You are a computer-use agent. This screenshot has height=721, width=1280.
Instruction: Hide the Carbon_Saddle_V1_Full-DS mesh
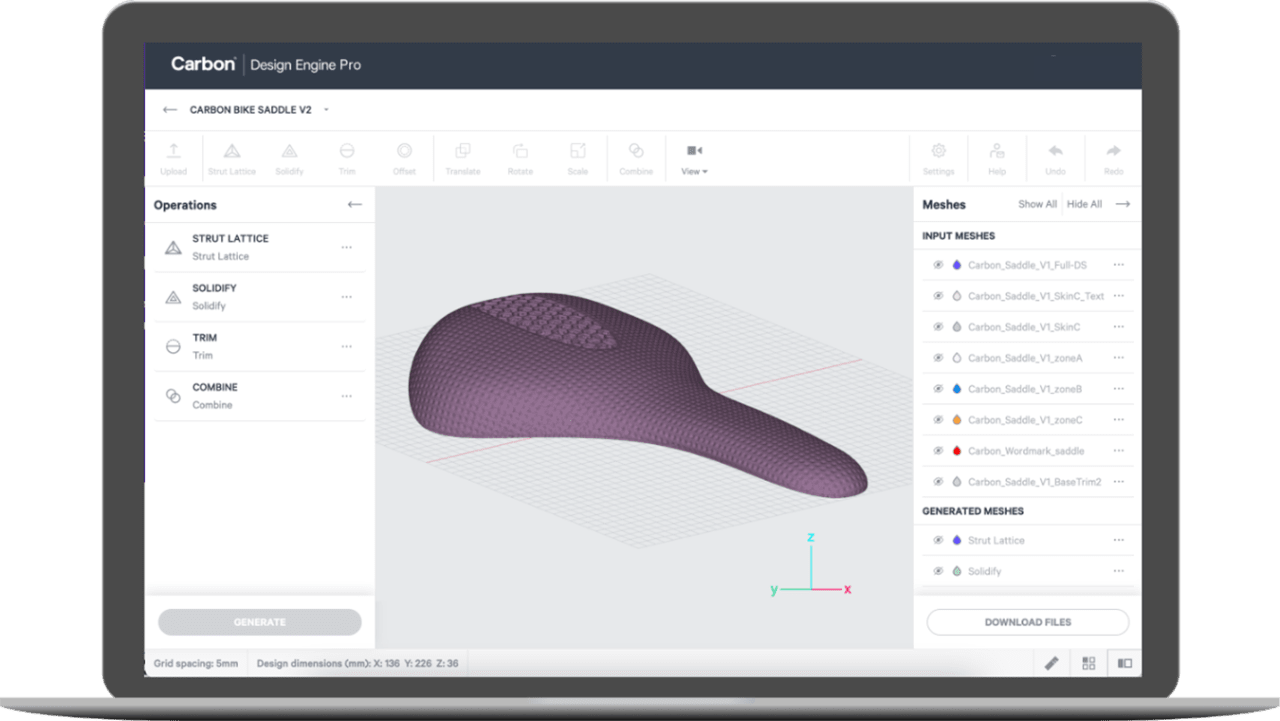[937, 264]
